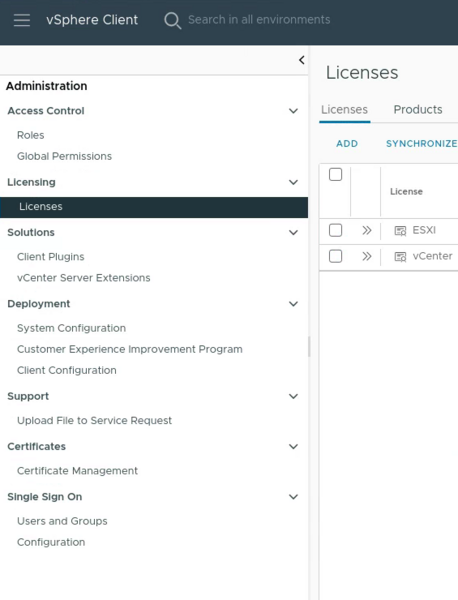Collapse the sidebar with the arrow icon
The width and height of the screenshot is (458, 600).
coord(302,60)
